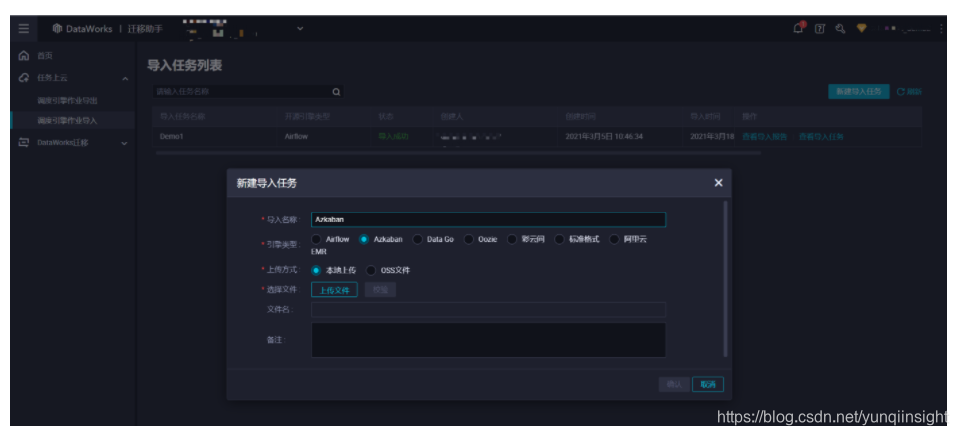
Task: Open 查看导入报告 link for Demo1
Action: coord(765,137)
